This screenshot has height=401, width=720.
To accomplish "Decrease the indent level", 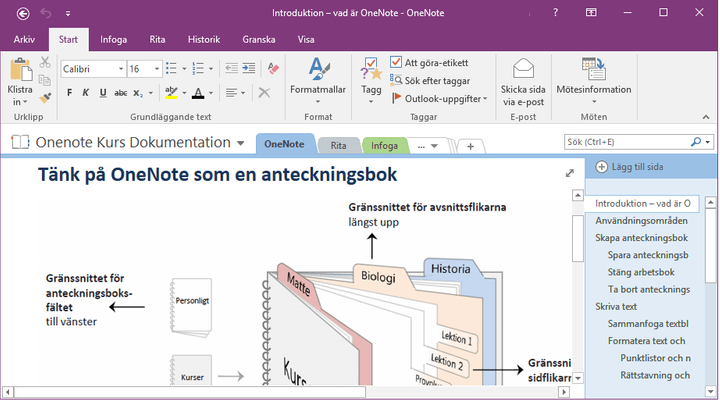I will point(231,68).
